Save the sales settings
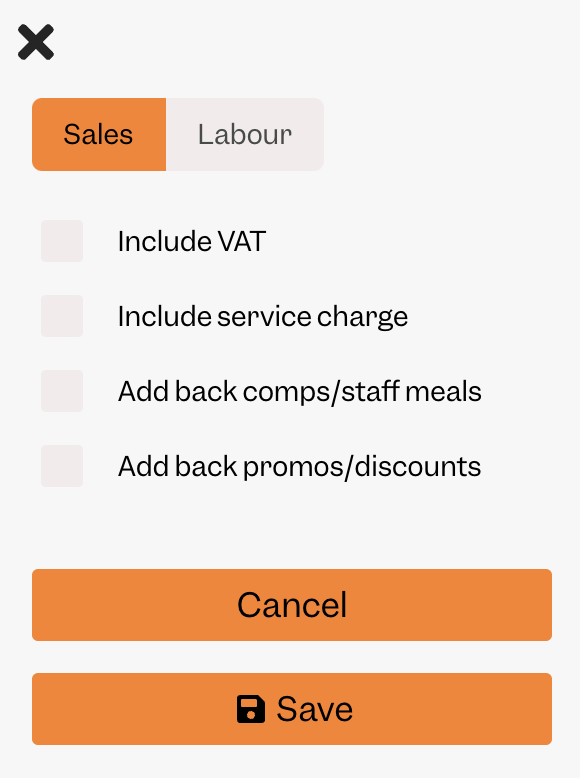 click(x=292, y=709)
